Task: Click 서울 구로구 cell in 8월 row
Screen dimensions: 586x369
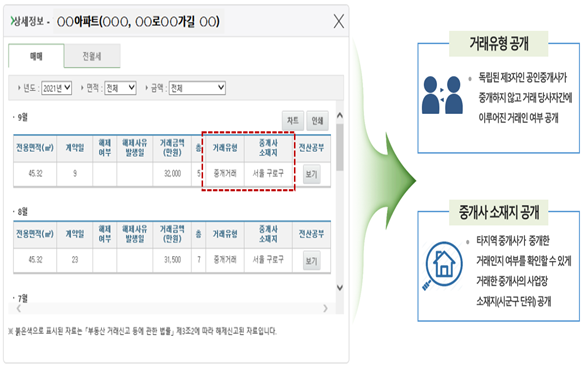Action: [268, 259]
